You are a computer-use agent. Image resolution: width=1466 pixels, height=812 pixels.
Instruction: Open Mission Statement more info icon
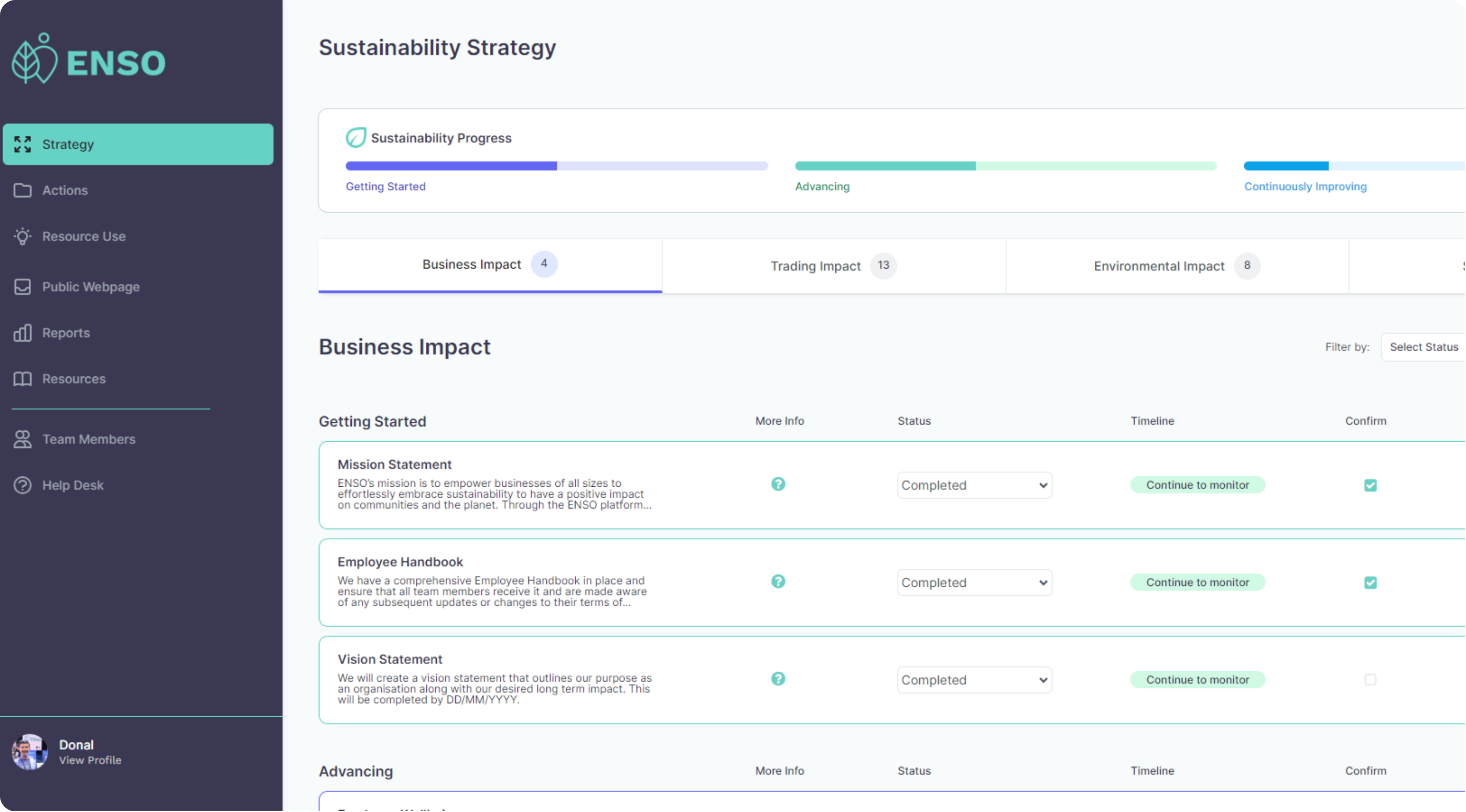(x=778, y=485)
